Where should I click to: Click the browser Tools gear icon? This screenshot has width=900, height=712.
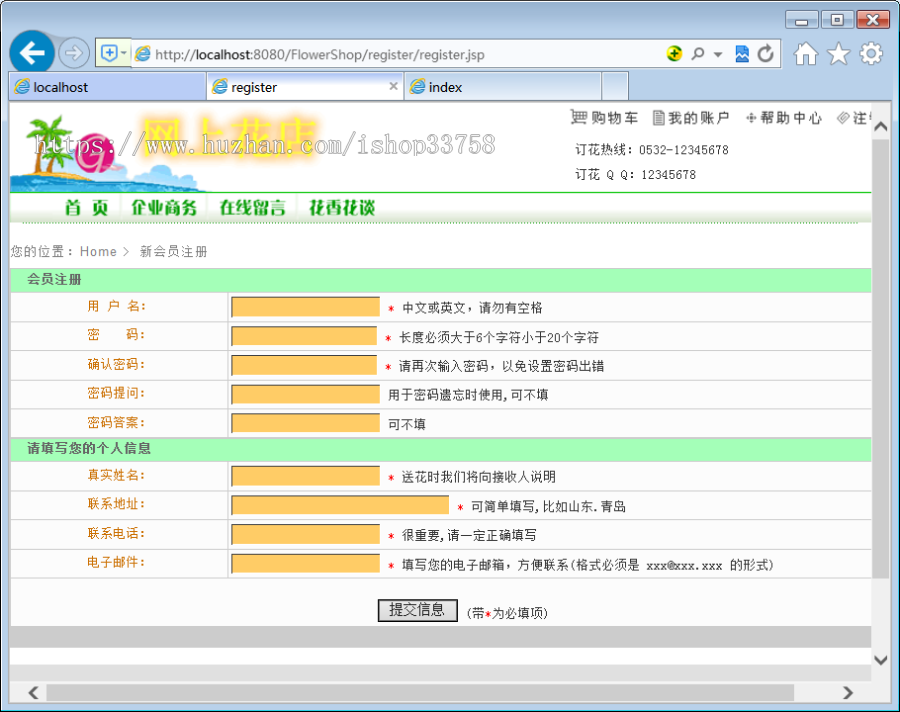click(871, 54)
